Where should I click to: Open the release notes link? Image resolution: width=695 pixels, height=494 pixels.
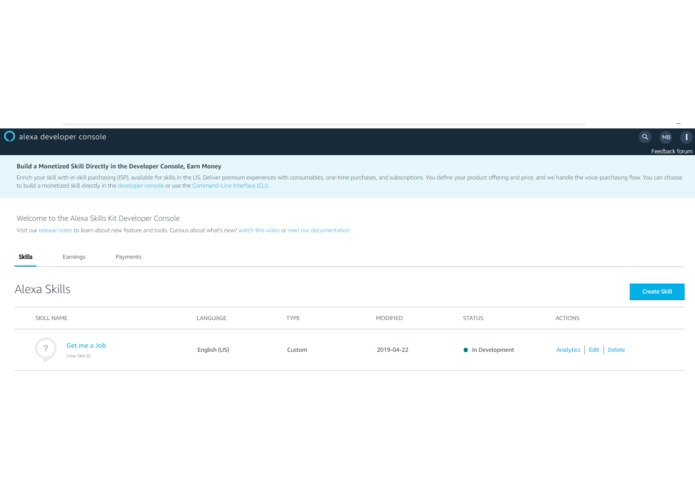[x=55, y=230]
